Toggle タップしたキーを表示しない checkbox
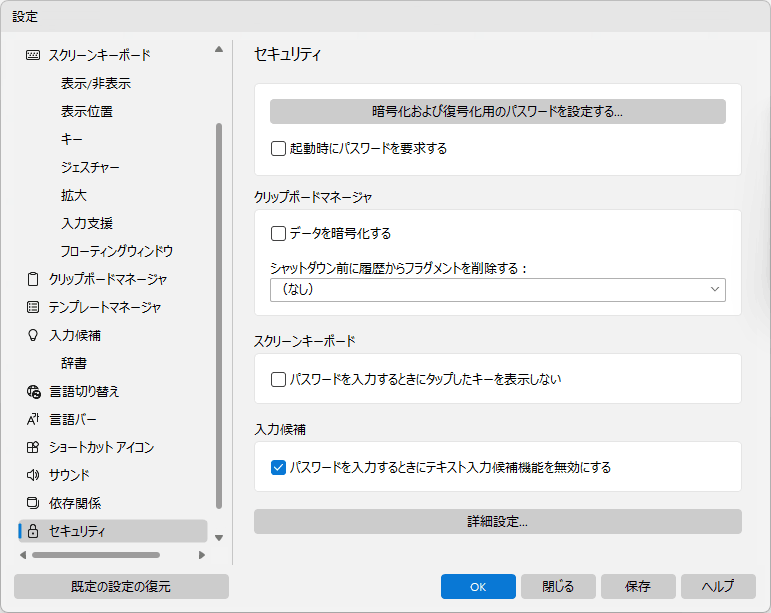The width and height of the screenshot is (771, 613). pos(278,379)
